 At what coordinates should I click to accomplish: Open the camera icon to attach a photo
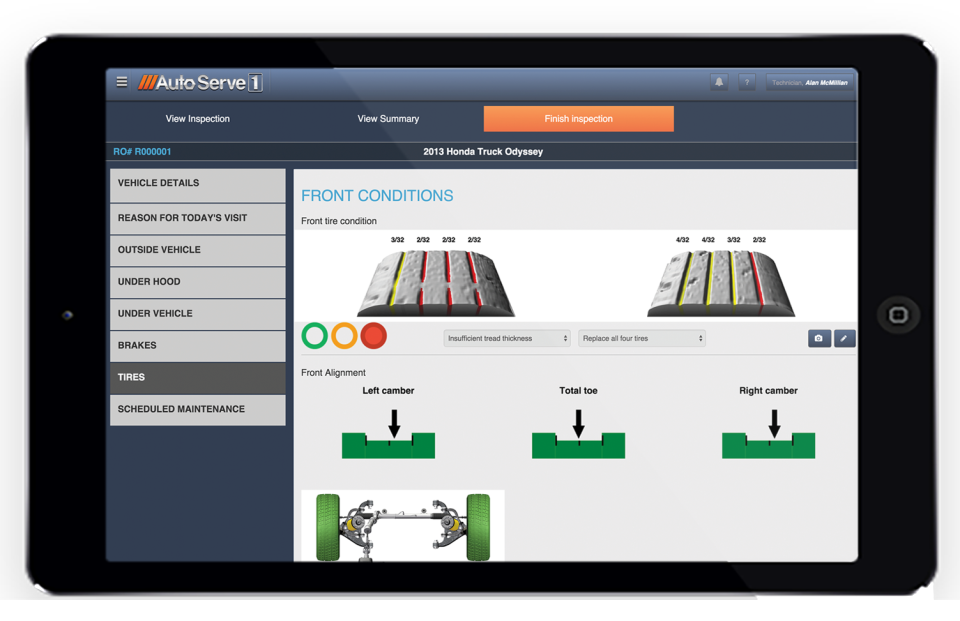(819, 338)
